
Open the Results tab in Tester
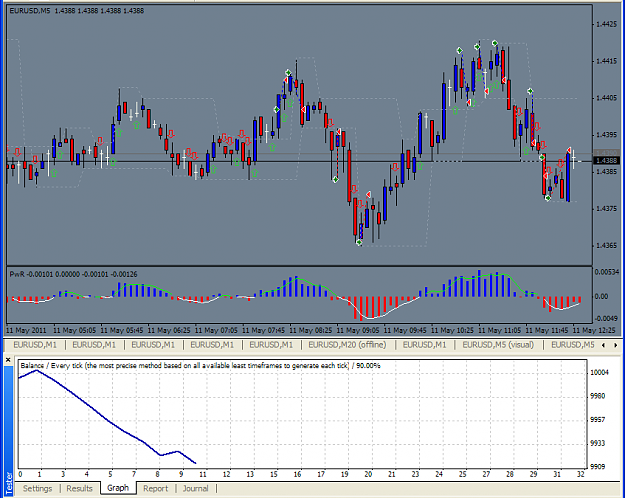(x=79, y=488)
